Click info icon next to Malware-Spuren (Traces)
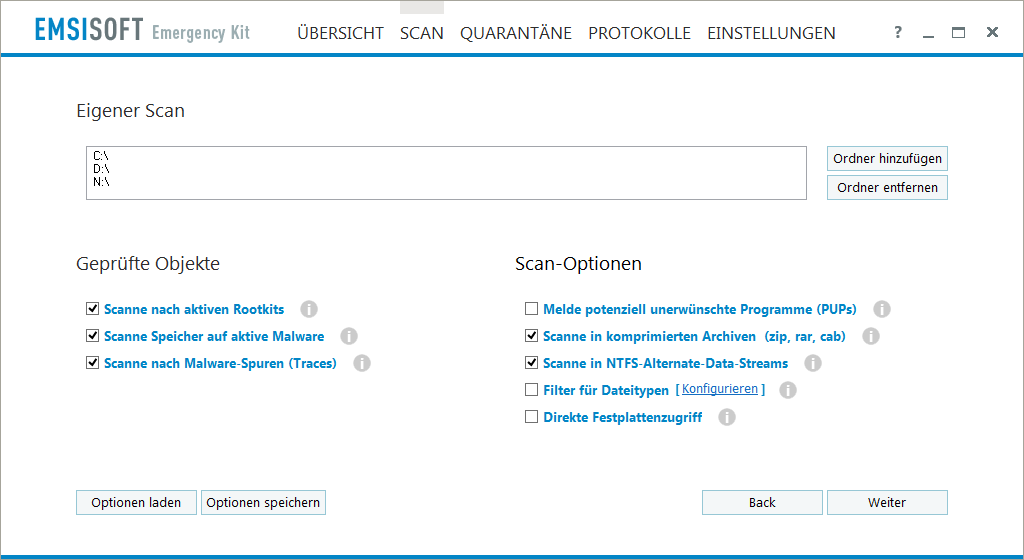Screen dimensions: 1024x560 362,363
